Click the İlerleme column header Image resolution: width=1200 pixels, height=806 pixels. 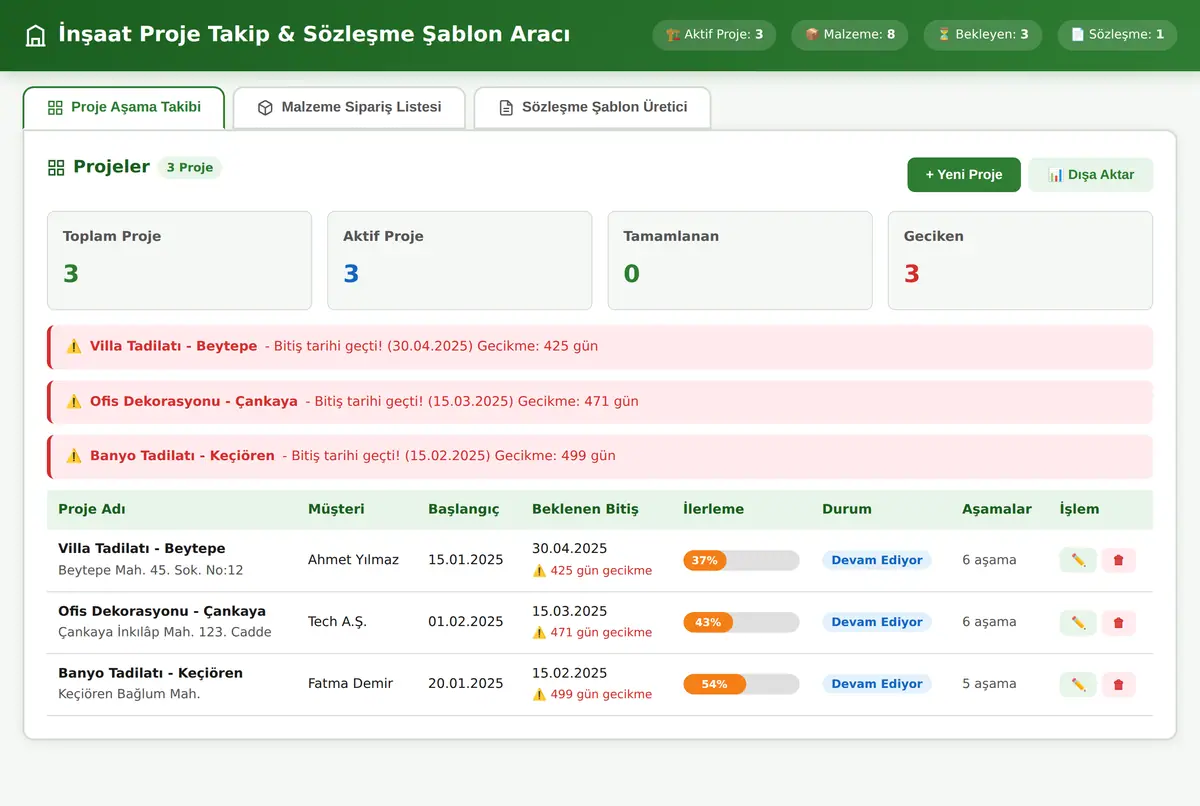tap(713, 509)
